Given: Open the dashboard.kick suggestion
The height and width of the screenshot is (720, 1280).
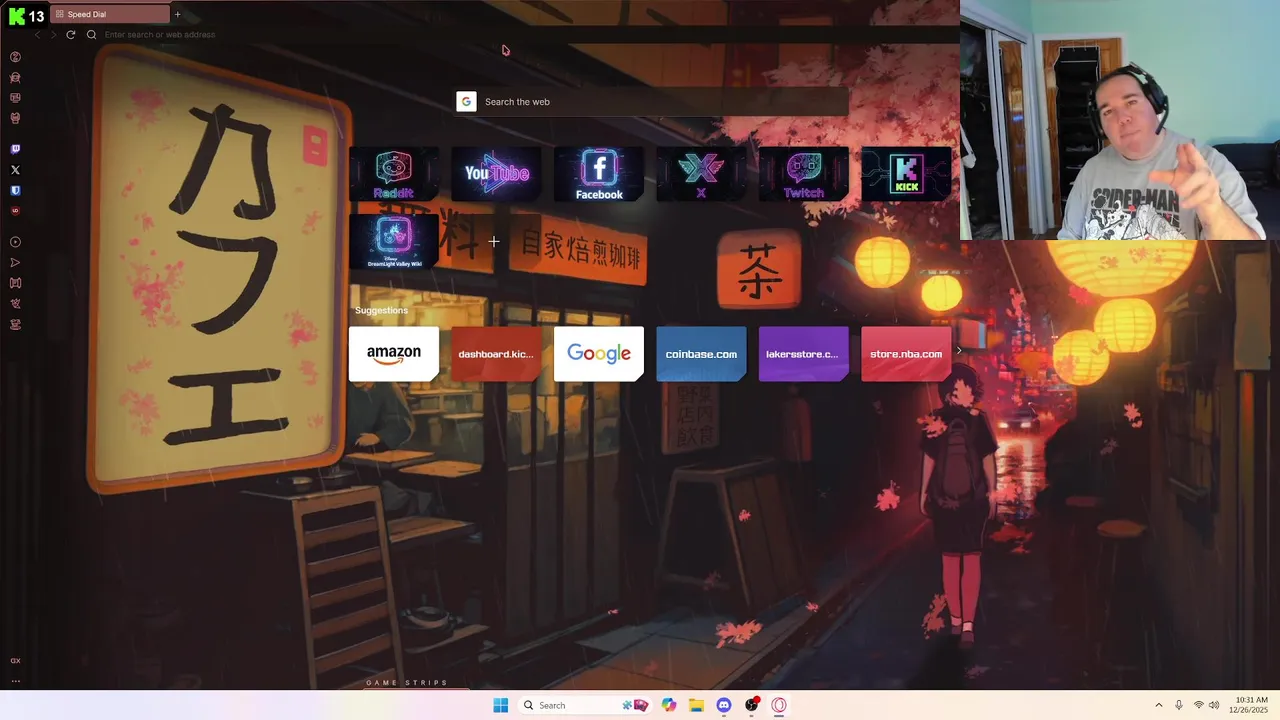Looking at the screenshot, I should [x=496, y=354].
